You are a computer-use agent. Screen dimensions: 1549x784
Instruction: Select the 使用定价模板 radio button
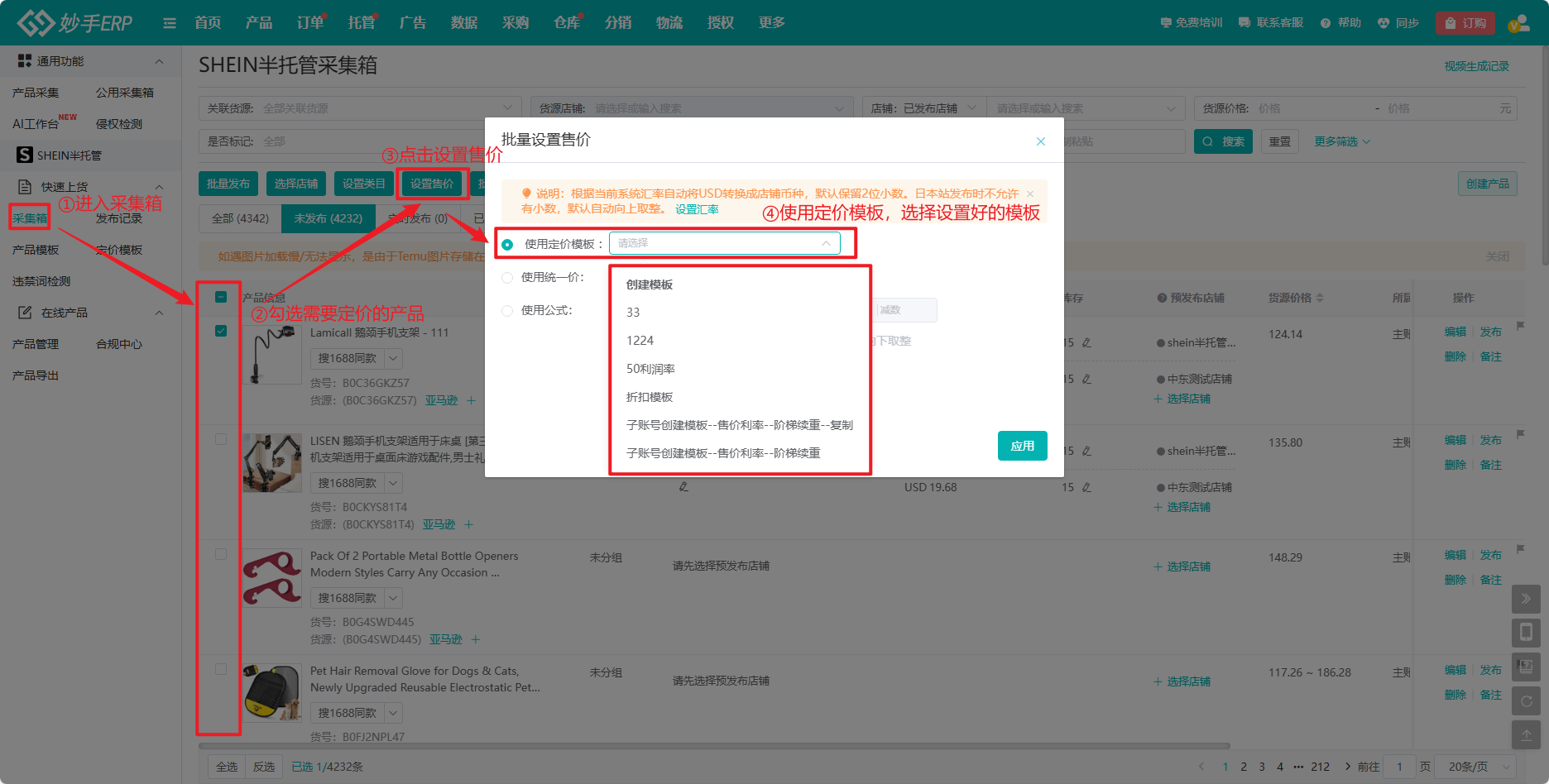[x=507, y=244]
